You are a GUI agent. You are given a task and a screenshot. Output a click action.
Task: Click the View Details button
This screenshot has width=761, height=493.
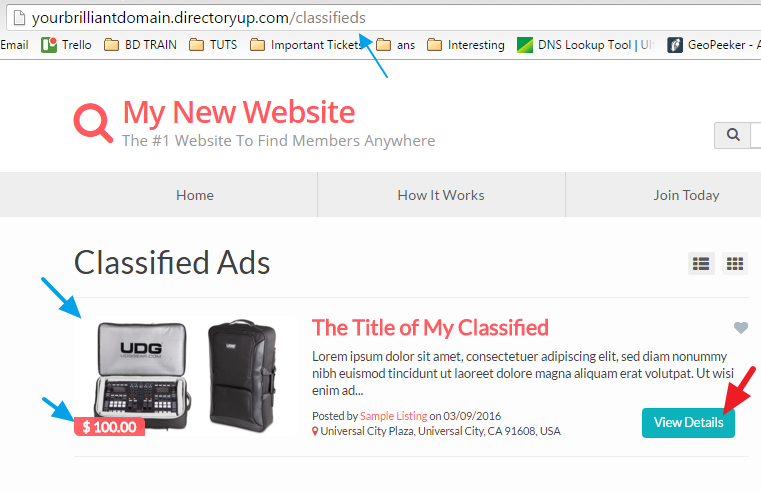[688, 423]
